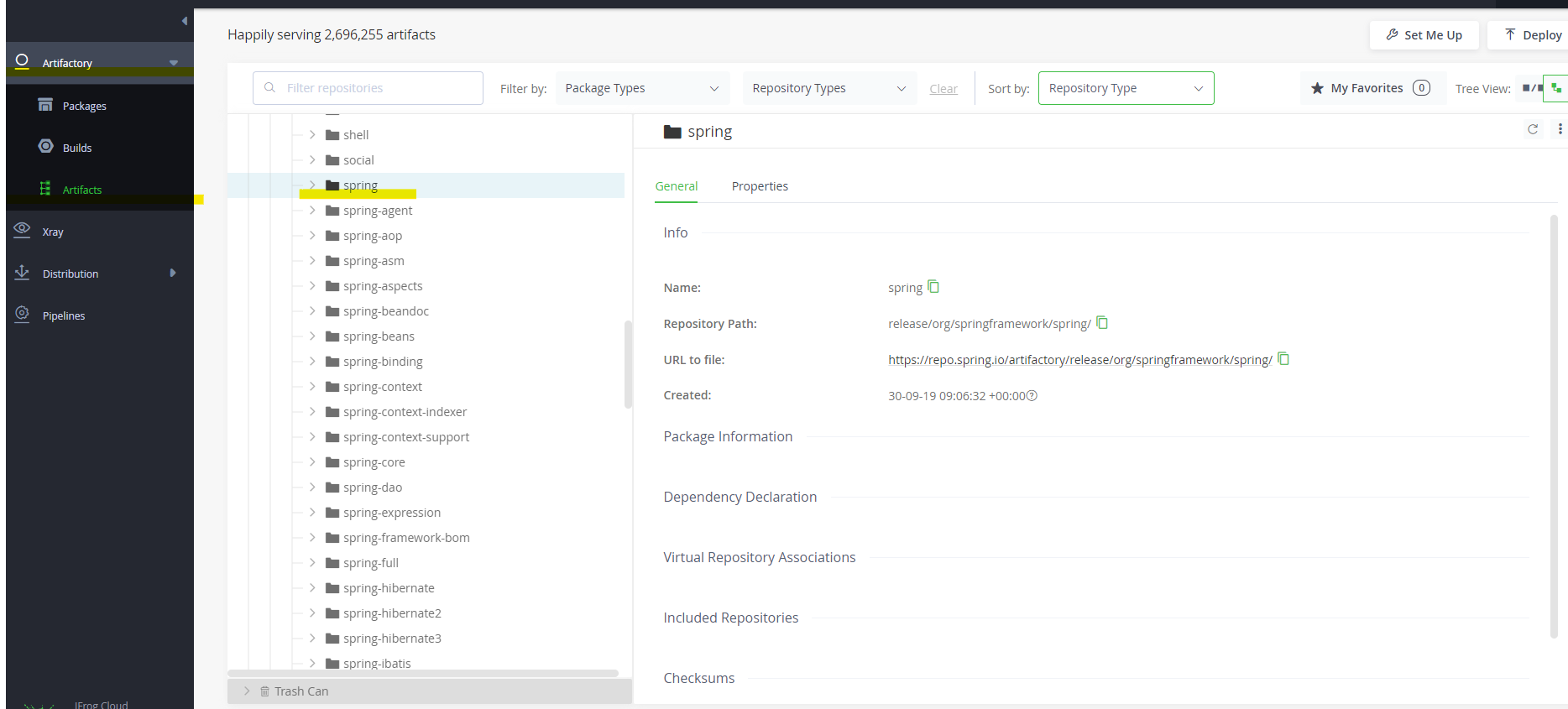Viewport: 1568px width, 709px height.
Task: Click the spring-core folder icon
Action: (x=332, y=462)
